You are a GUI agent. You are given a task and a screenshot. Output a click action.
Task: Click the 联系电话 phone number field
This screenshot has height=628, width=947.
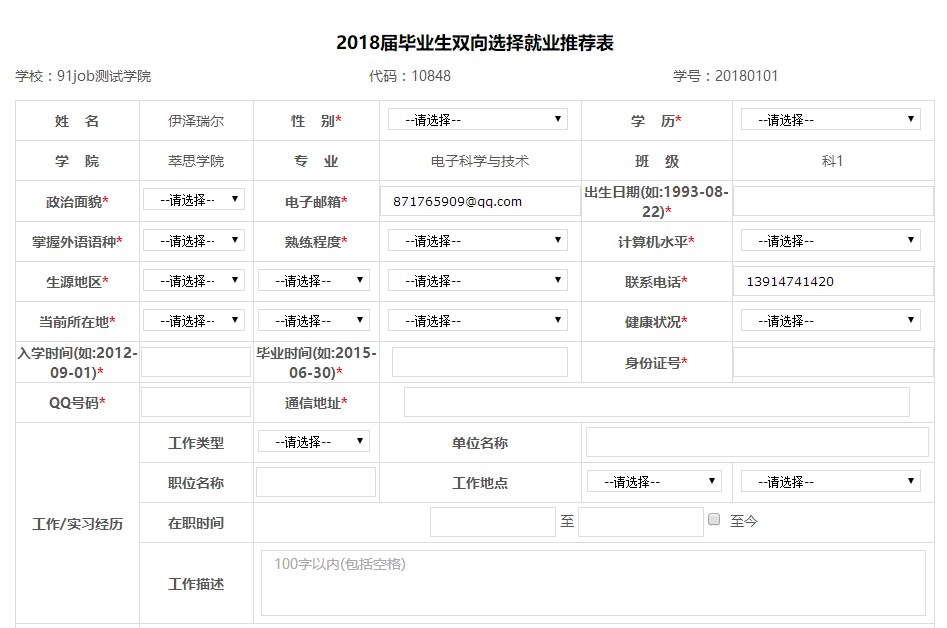833,281
